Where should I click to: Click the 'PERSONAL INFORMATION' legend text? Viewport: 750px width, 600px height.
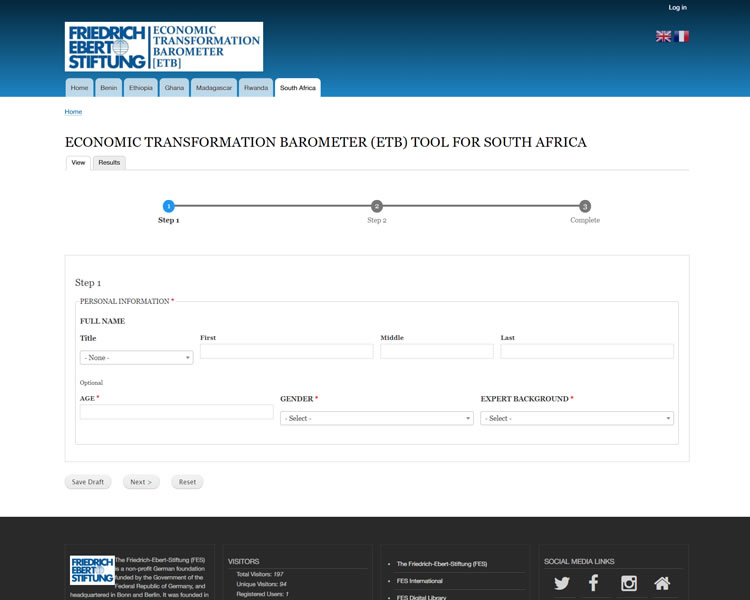click(x=124, y=301)
